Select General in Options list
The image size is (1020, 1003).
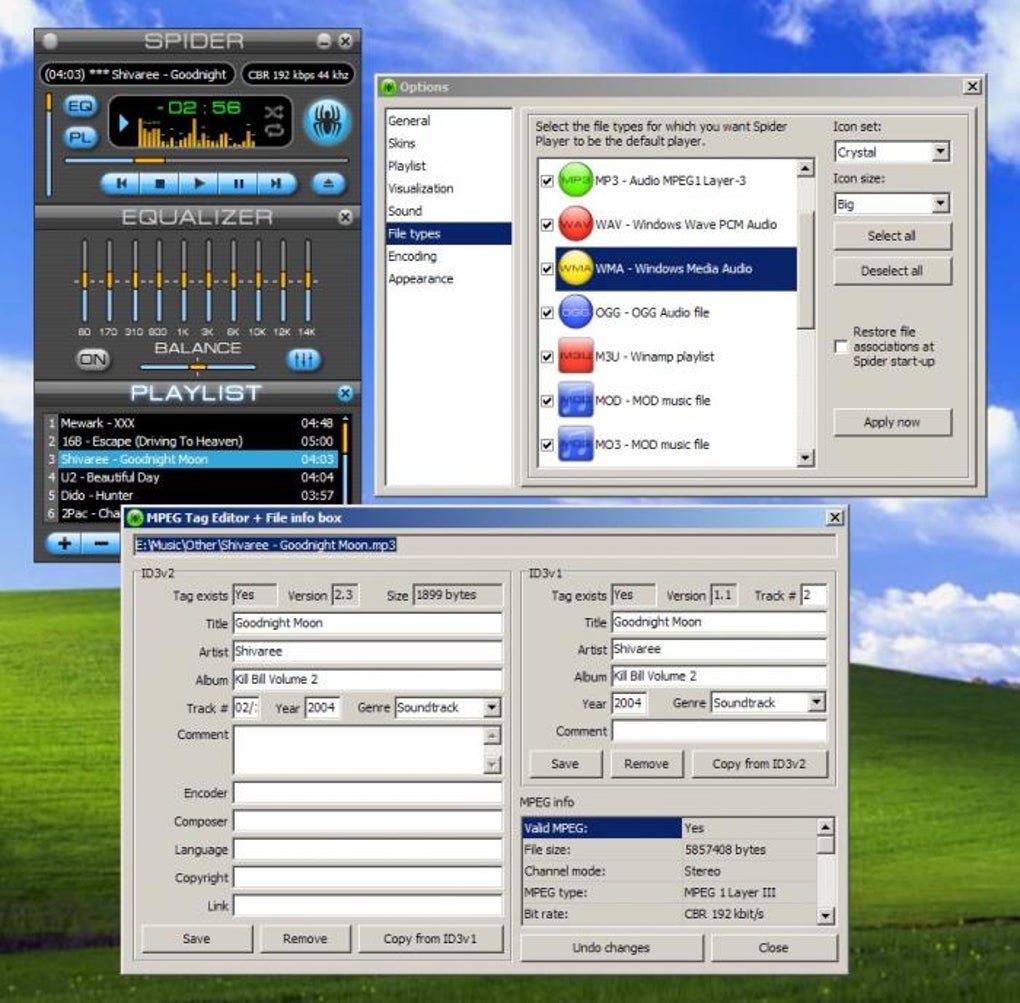(409, 121)
